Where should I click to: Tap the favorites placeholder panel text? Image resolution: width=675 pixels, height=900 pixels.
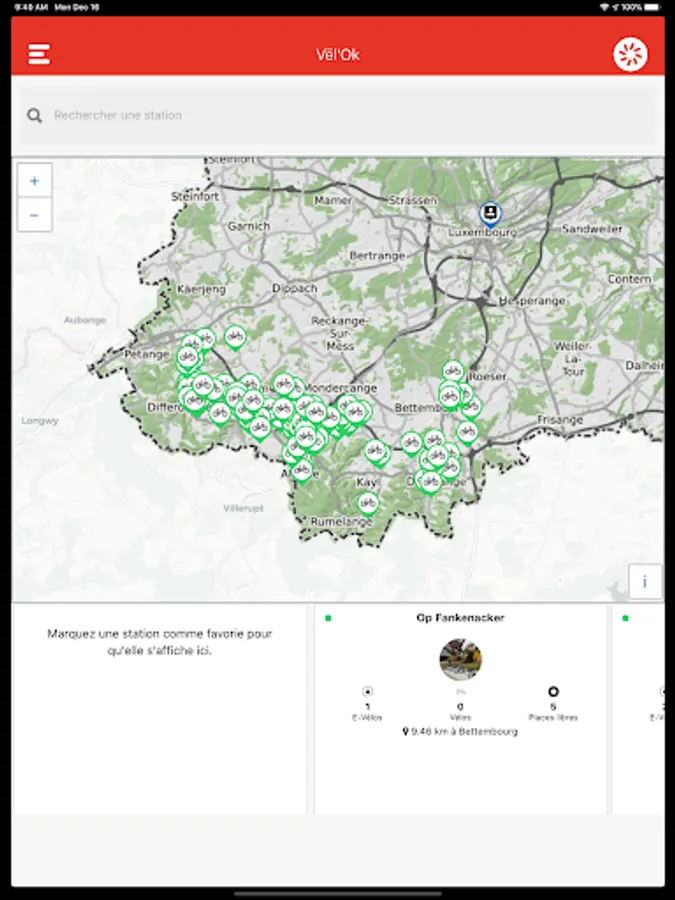160,642
